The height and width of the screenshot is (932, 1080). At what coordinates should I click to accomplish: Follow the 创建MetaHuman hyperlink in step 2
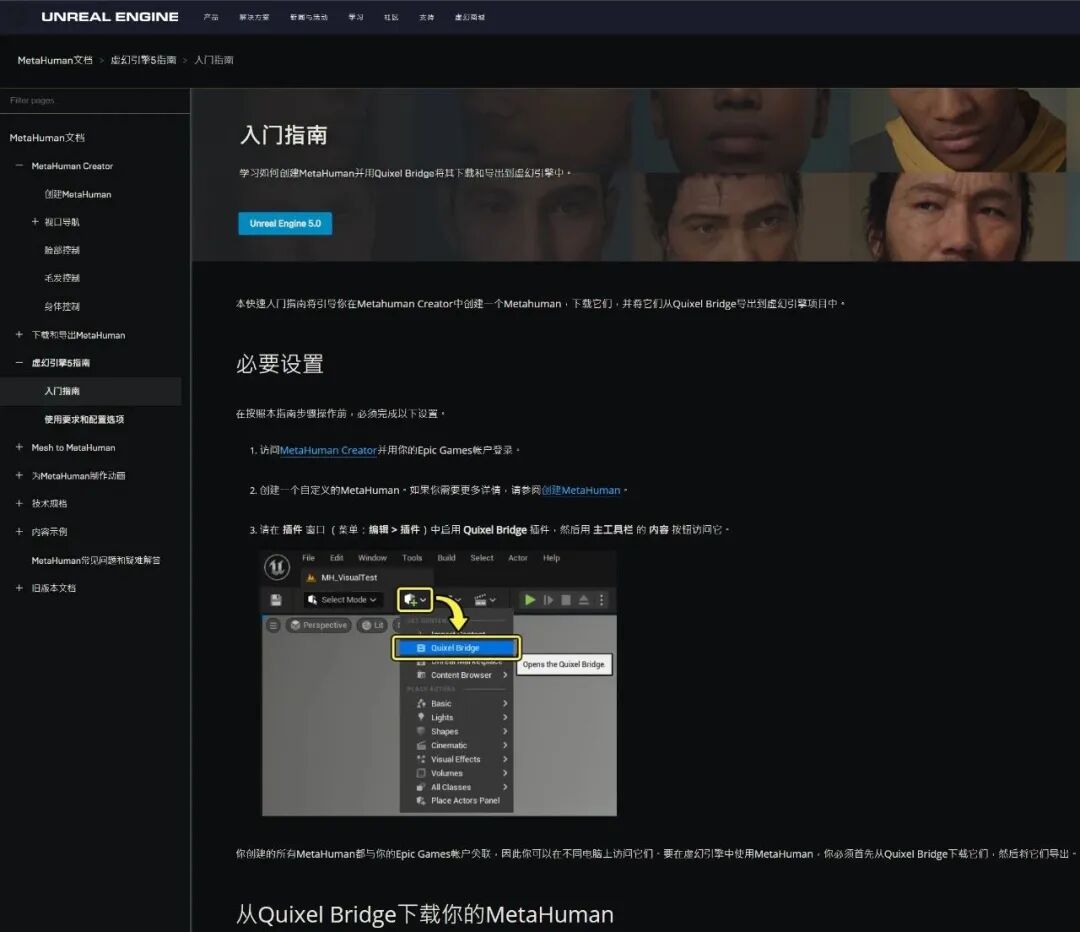tap(581, 490)
